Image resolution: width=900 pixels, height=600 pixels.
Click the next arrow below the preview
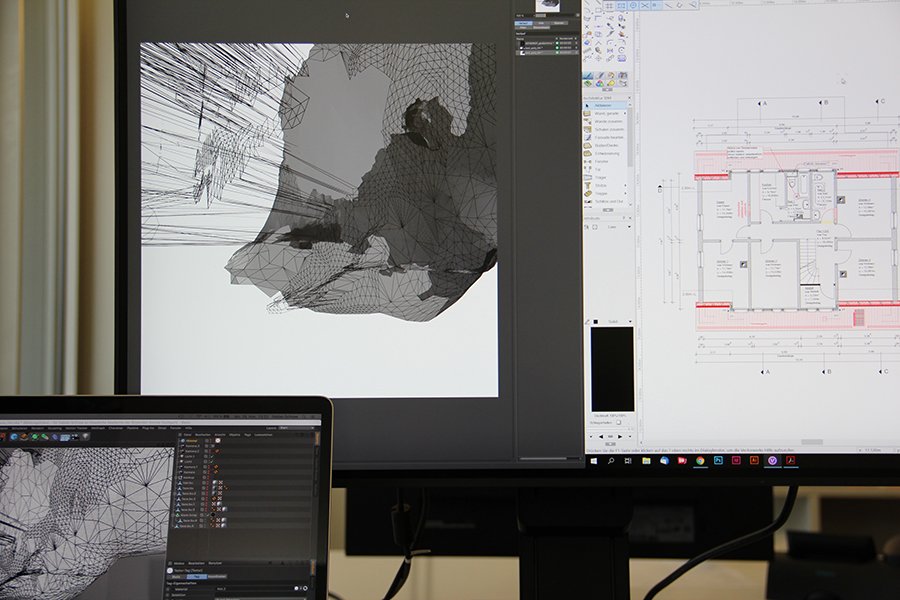pyautogui.click(x=621, y=436)
